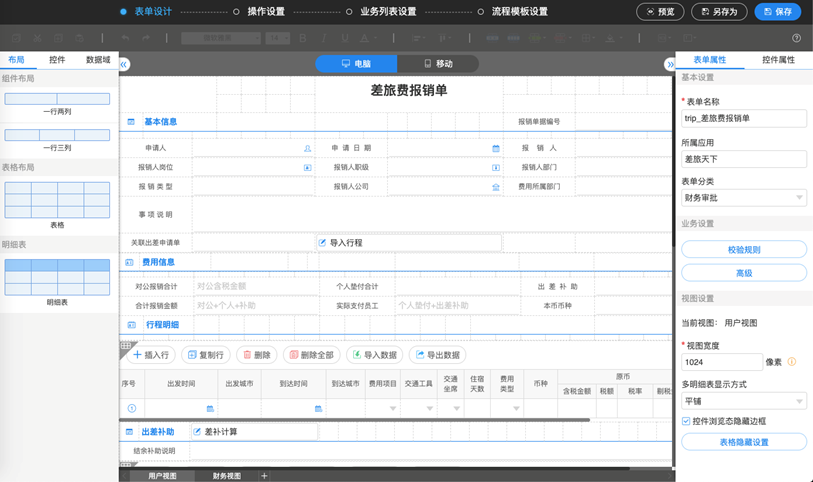Switch to 控件 tab in left panel
The height and width of the screenshot is (482, 813).
pyautogui.click(x=57, y=60)
